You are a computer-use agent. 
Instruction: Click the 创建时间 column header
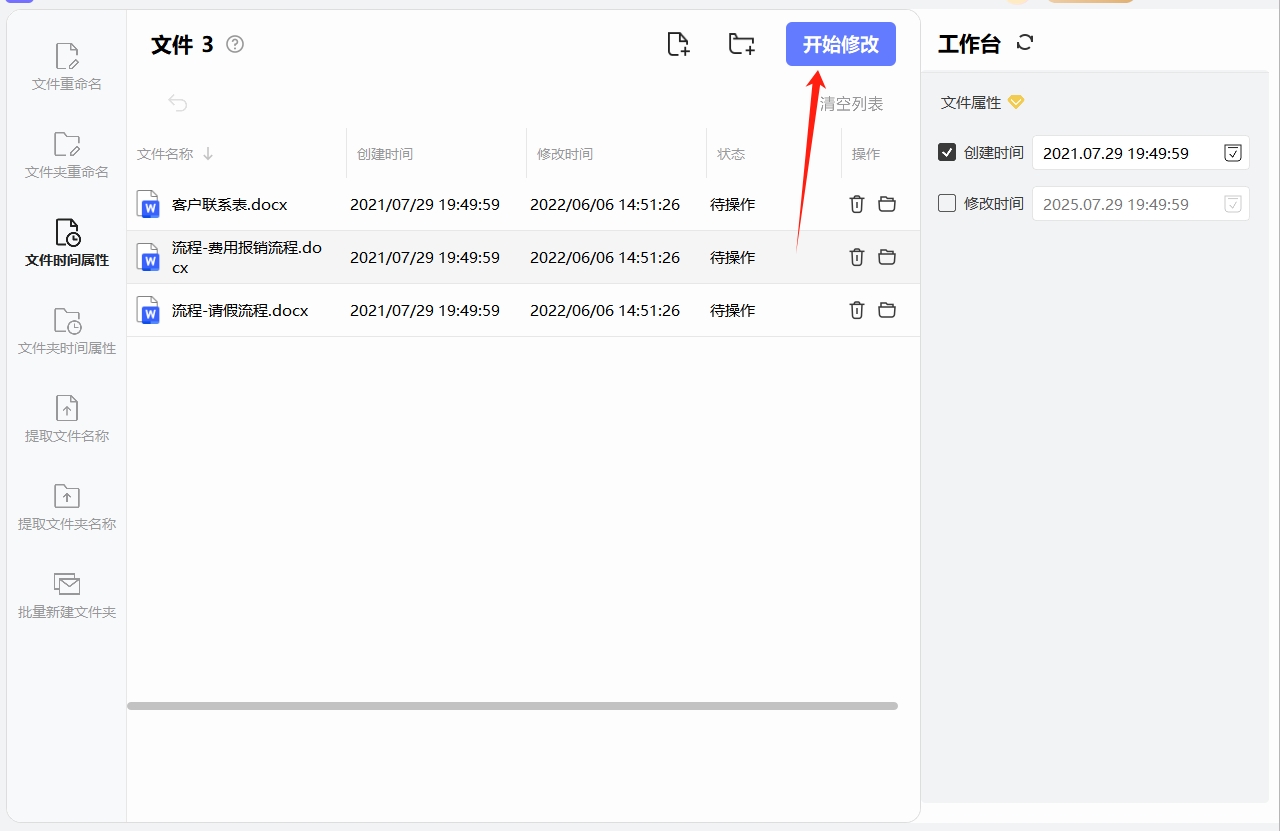tap(385, 154)
